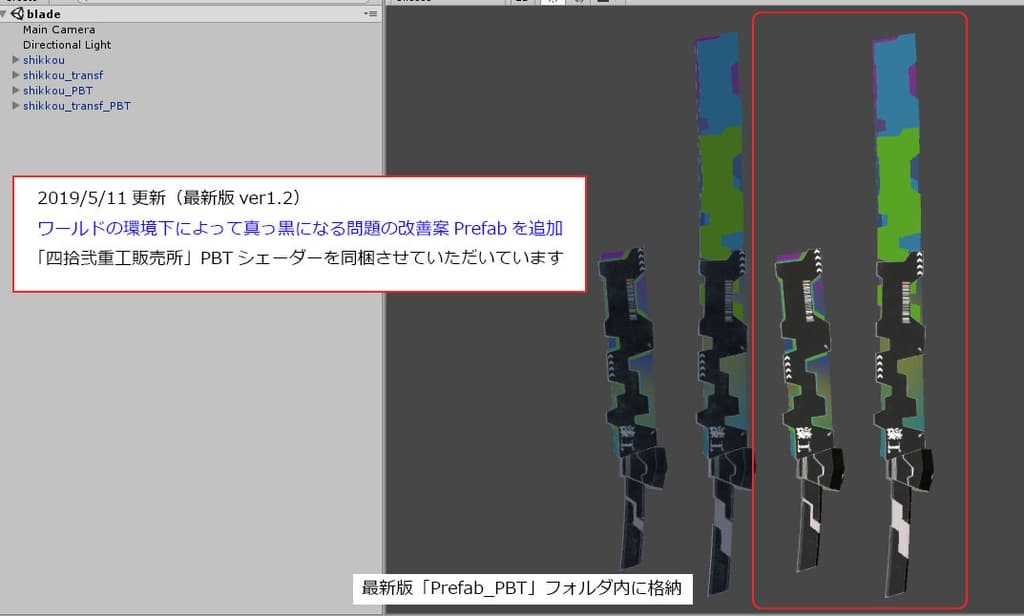Expand the shikkou object
Viewport: 1024px width, 616px height.
15,60
